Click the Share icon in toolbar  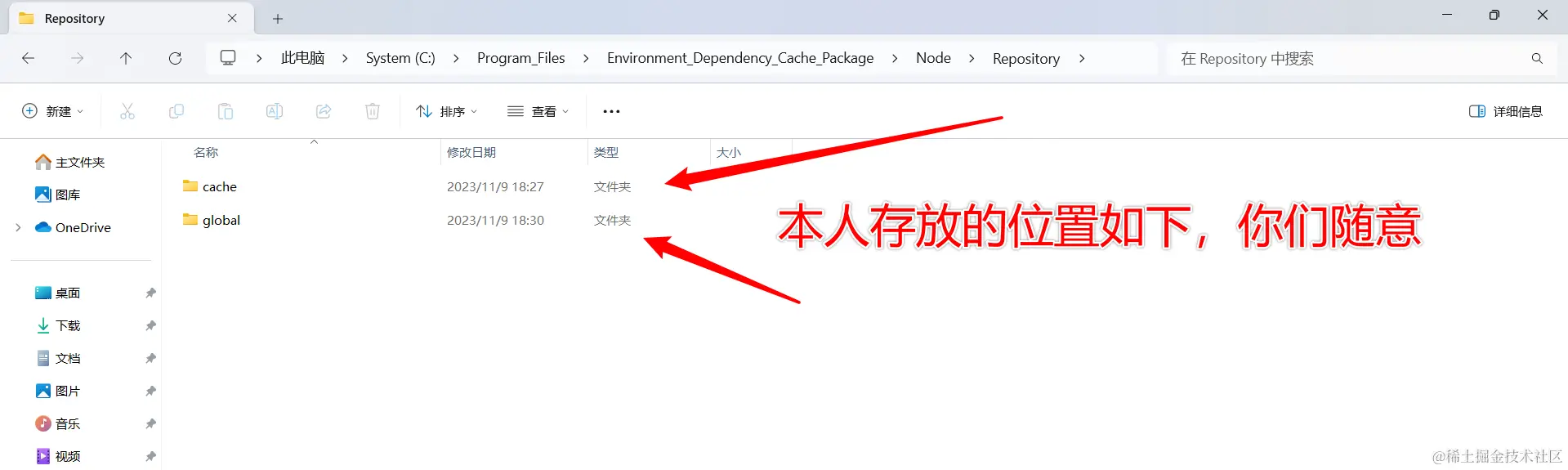click(324, 111)
